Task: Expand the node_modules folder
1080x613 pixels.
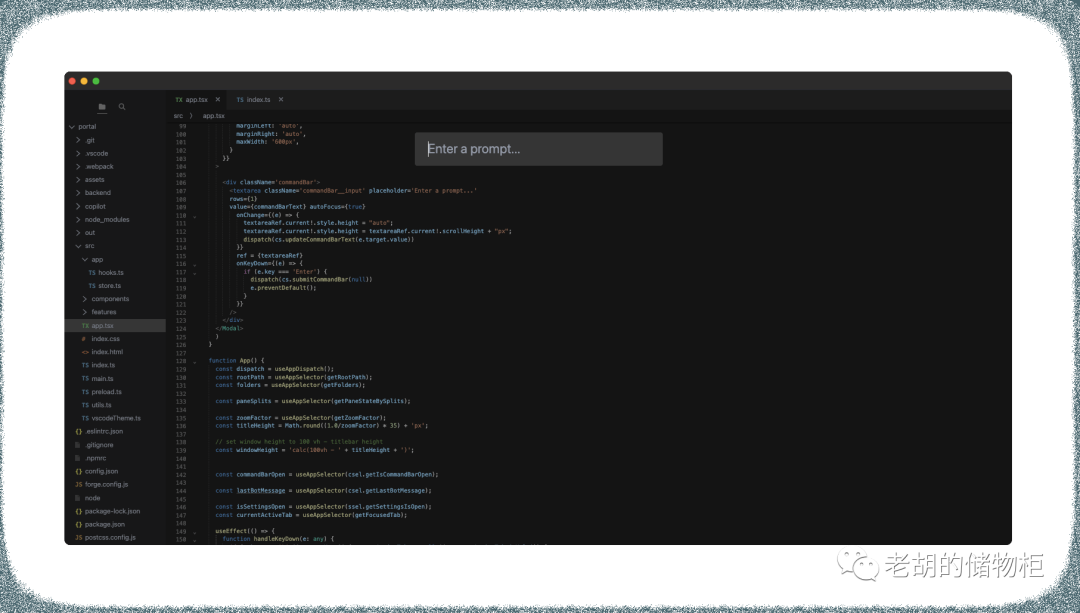Action: (79, 220)
